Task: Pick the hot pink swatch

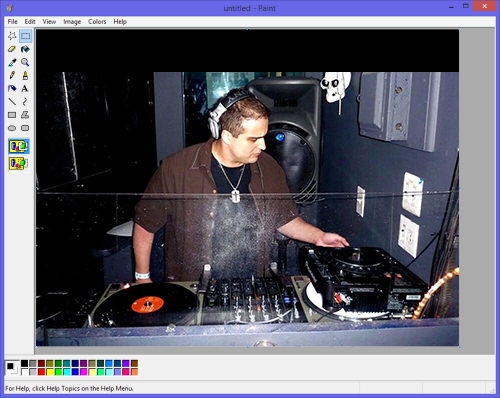Action: pos(126,372)
